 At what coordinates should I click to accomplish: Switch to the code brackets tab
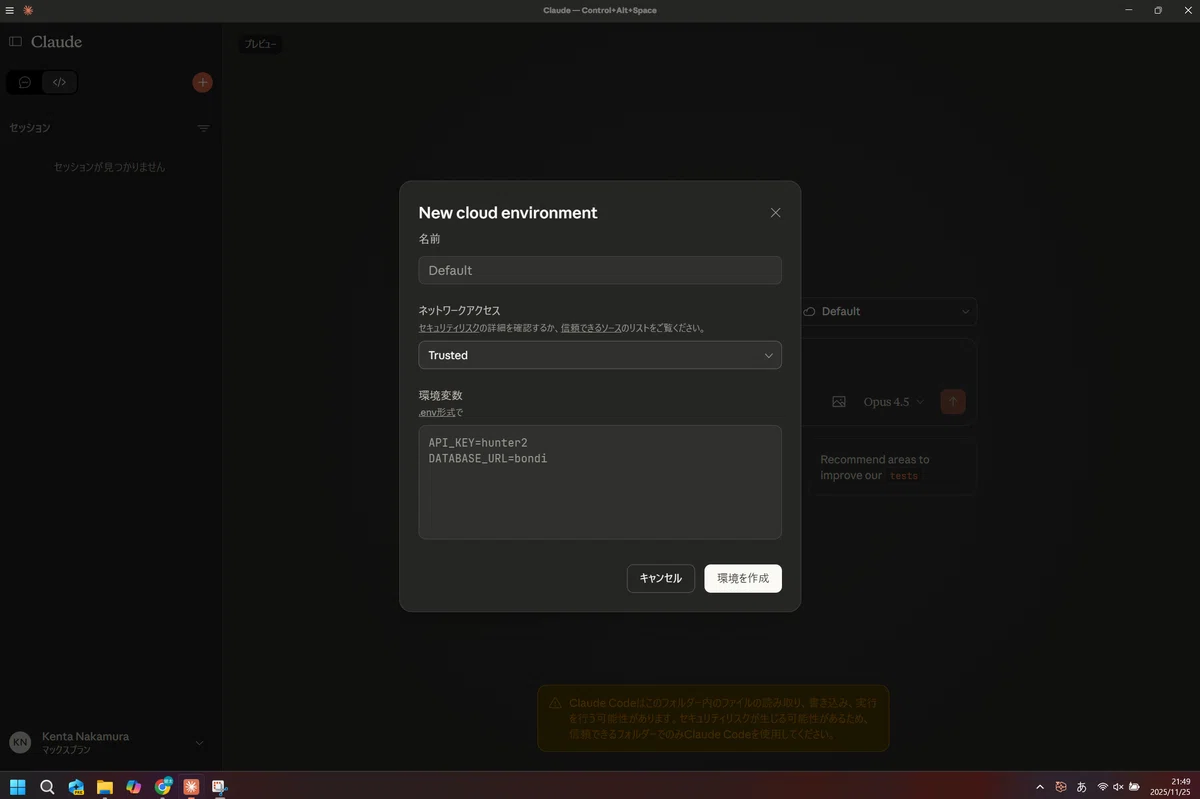point(59,82)
